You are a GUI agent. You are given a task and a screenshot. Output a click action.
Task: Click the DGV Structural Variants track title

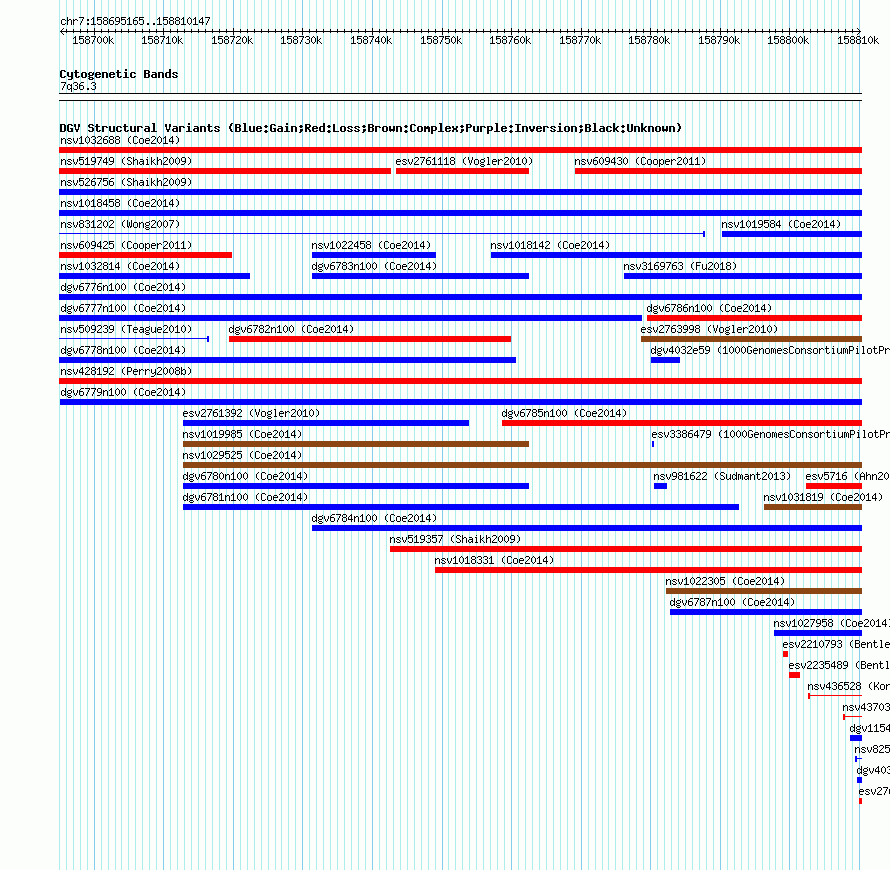pos(371,128)
